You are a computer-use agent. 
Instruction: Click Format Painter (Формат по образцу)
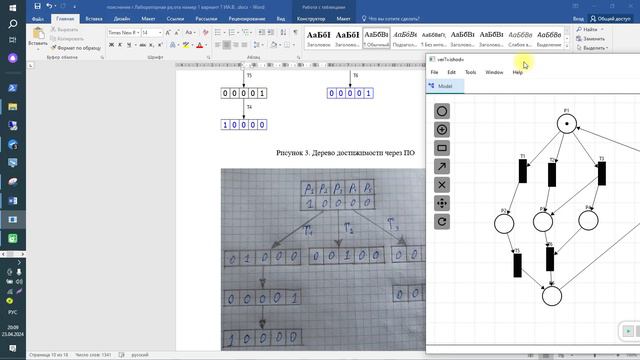tap(76, 48)
